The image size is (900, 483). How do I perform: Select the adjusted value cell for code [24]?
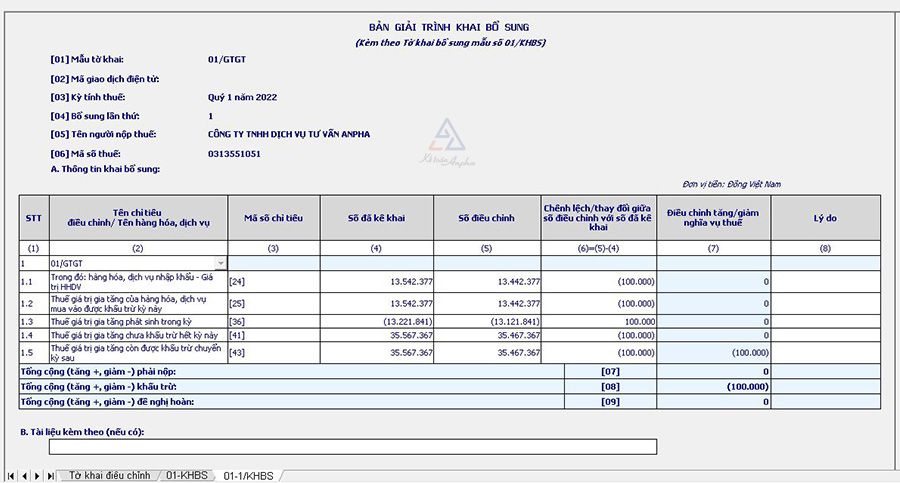click(x=488, y=281)
